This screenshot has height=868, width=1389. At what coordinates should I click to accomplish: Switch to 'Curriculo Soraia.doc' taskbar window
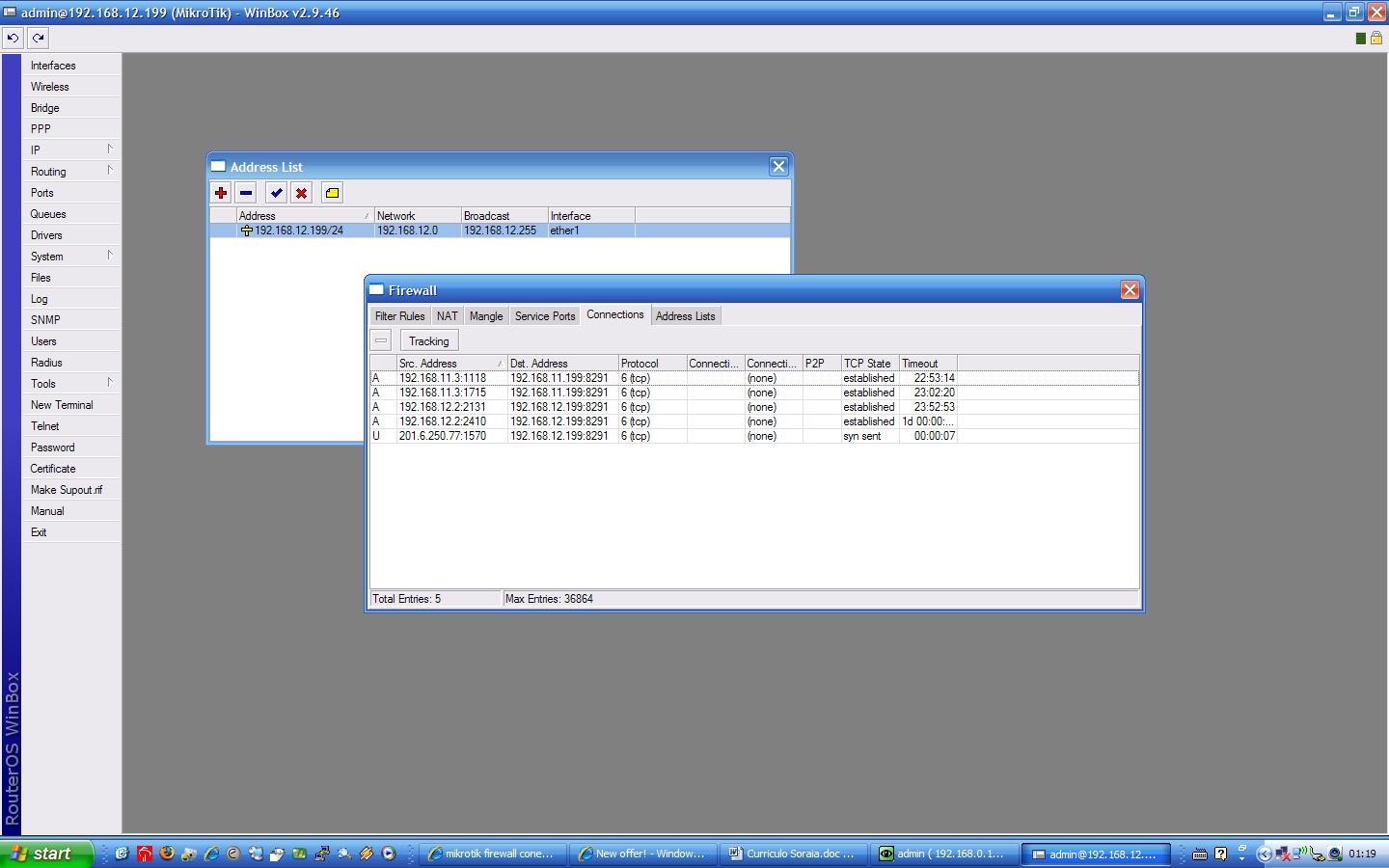tap(792, 854)
